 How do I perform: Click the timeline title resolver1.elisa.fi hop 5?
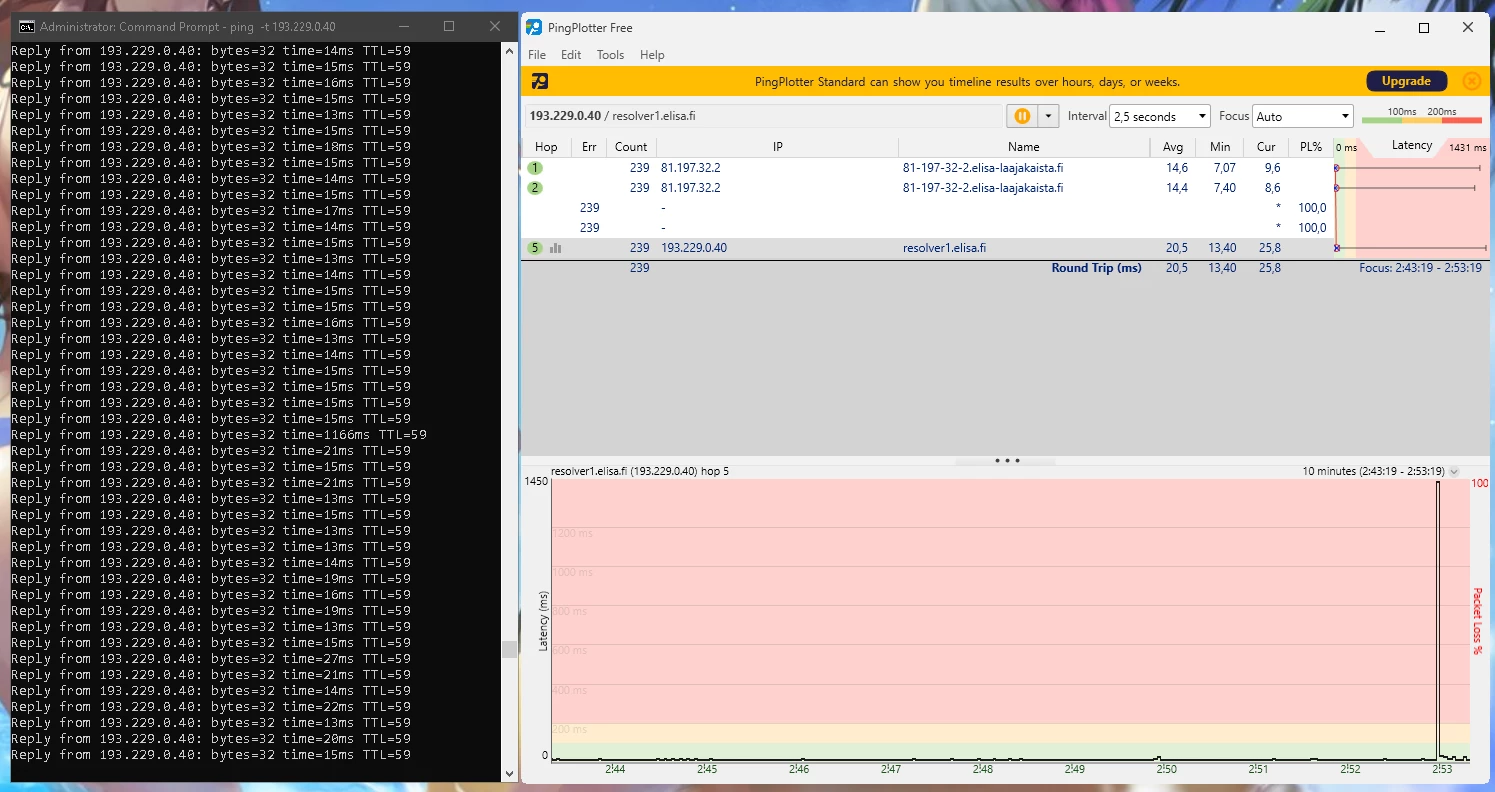coord(640,471)
